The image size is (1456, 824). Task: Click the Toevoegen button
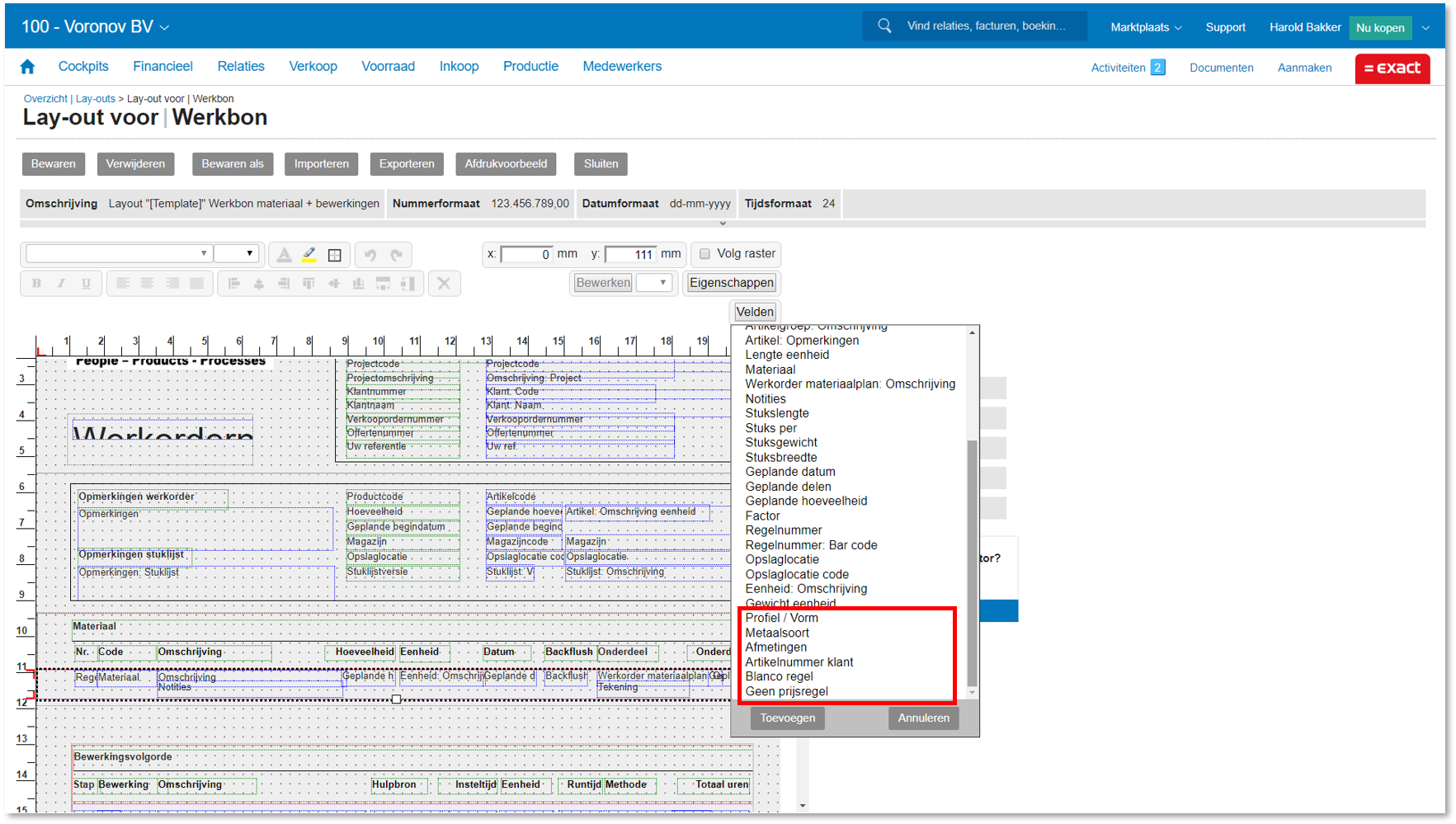coord(787,718)
